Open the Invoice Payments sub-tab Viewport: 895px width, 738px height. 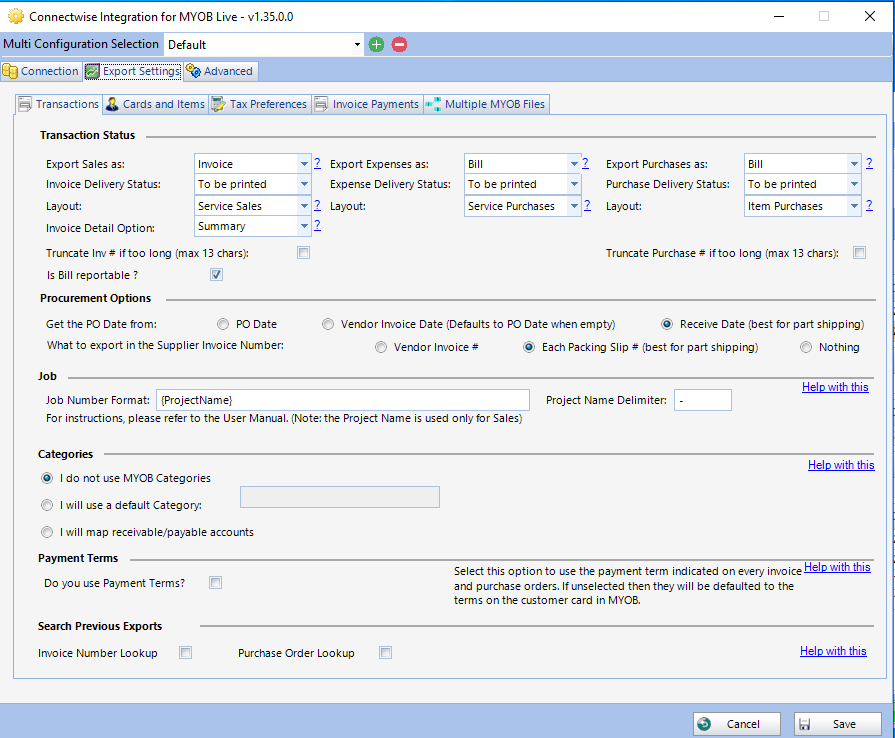(x=368, y=104)
